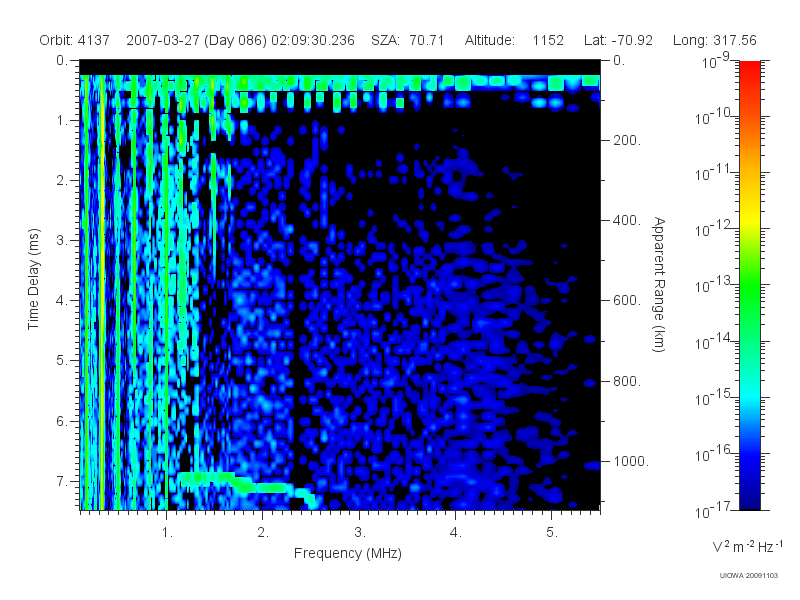The width and height of the screenshot is (800, 600).
Task: Click the frequency axis tick '3.'
Action: click(360, 533)
